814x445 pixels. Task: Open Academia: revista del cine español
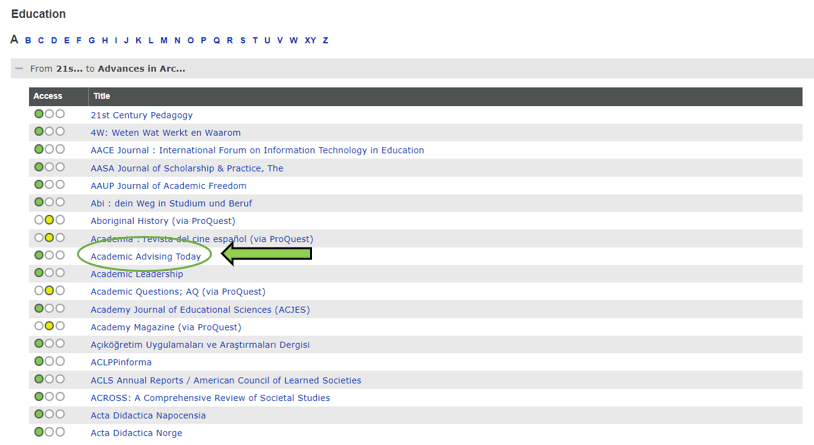202,239
